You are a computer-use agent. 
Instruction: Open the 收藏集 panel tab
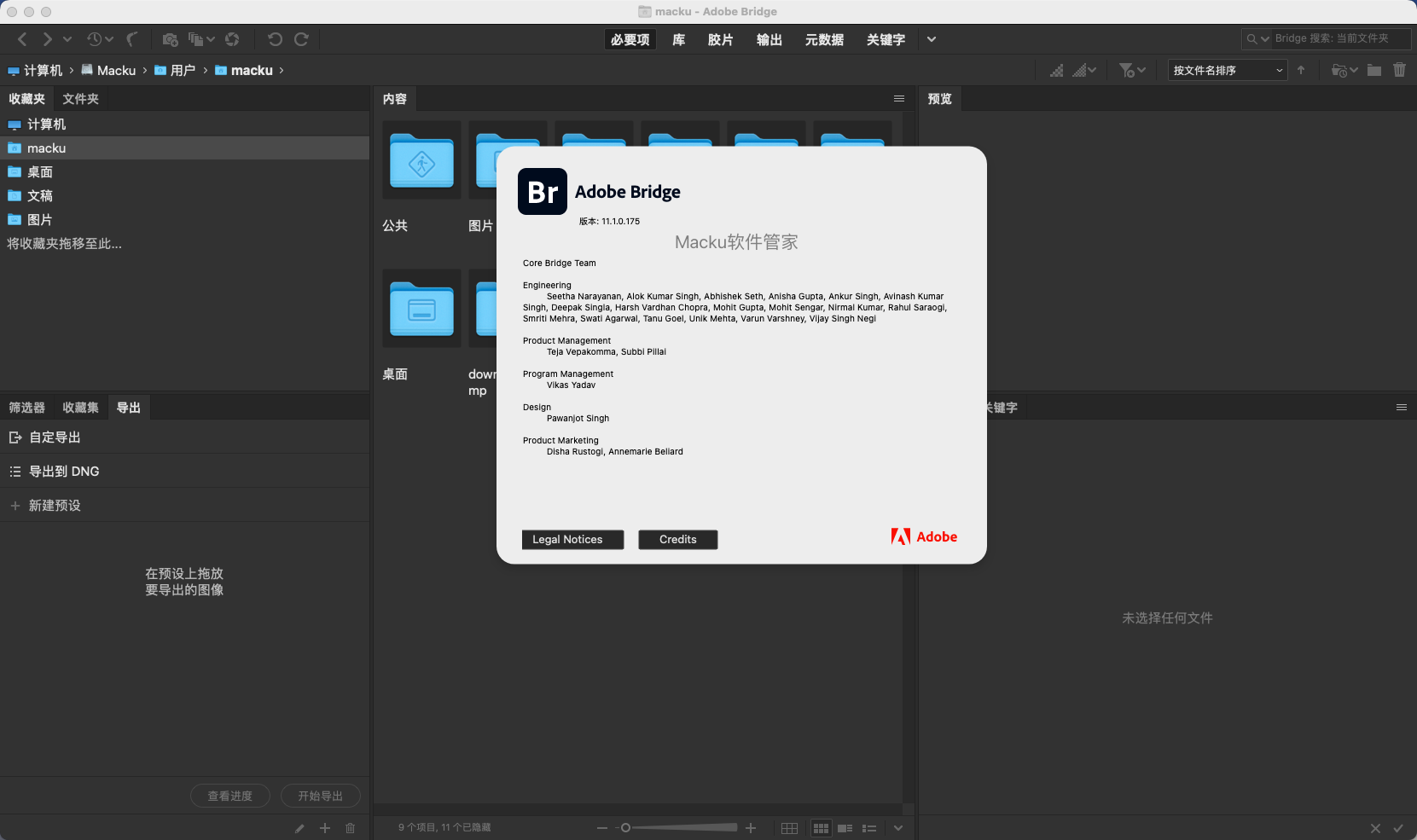pyautogui.click(x=80, y=408)
